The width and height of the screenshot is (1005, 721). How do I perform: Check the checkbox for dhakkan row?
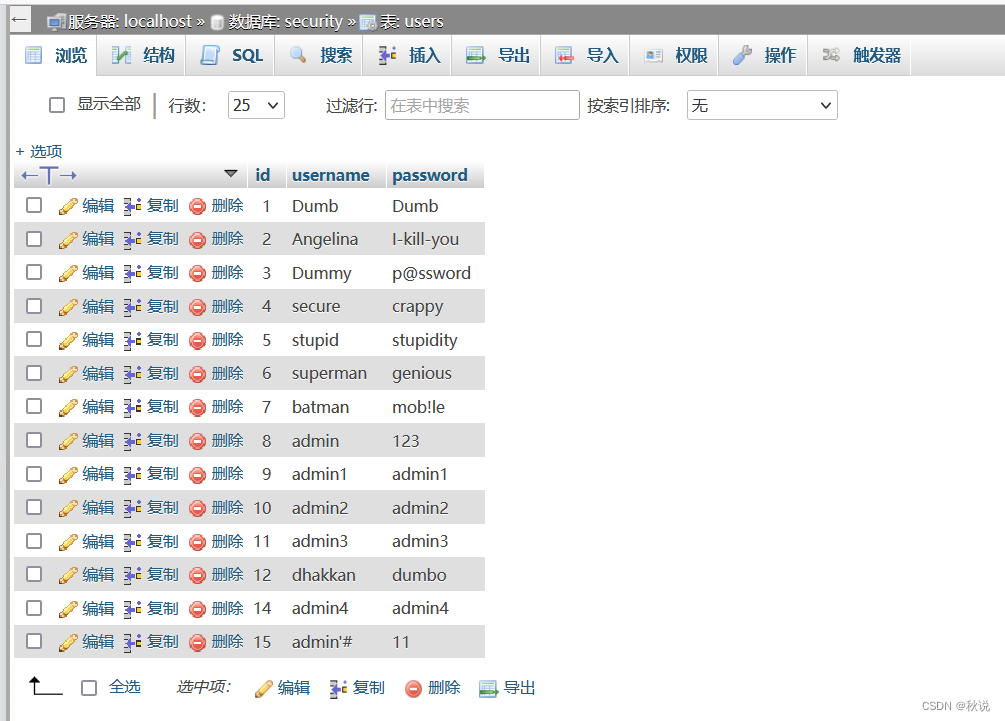click(34, 574)
